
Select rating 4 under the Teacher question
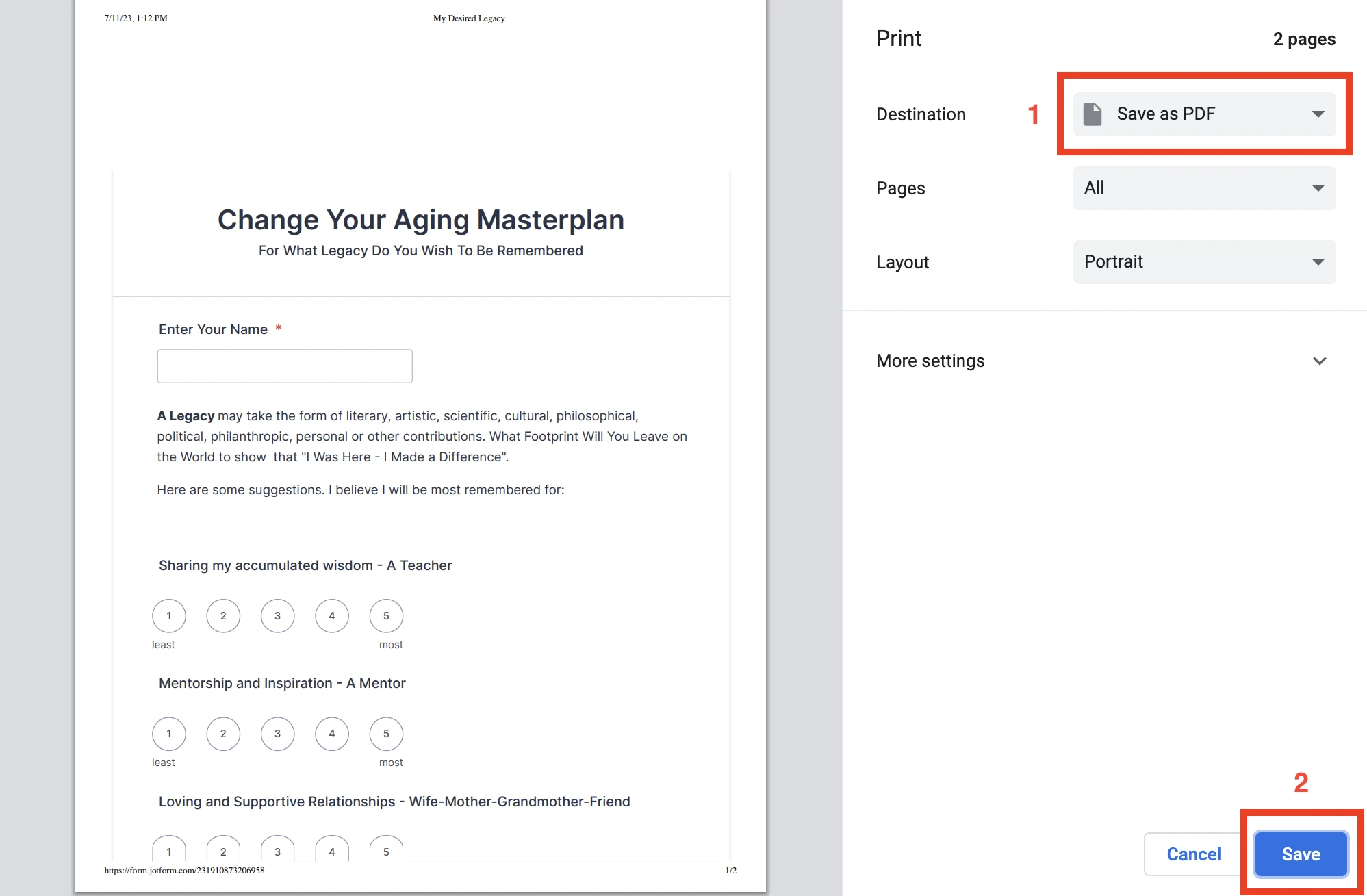pyautogui.click(x=331, y=615)
